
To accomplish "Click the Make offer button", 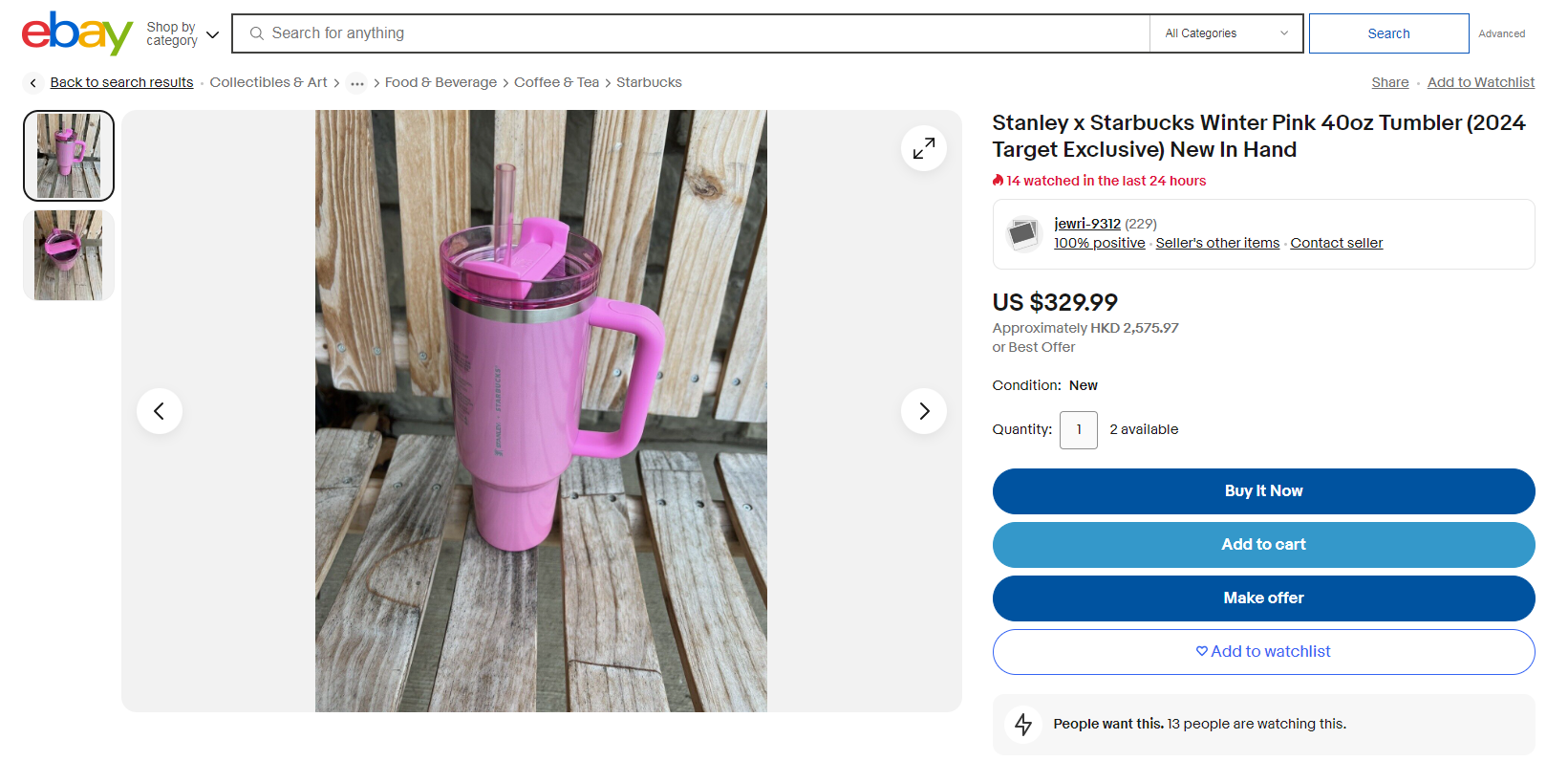I will click(1263, 598).
